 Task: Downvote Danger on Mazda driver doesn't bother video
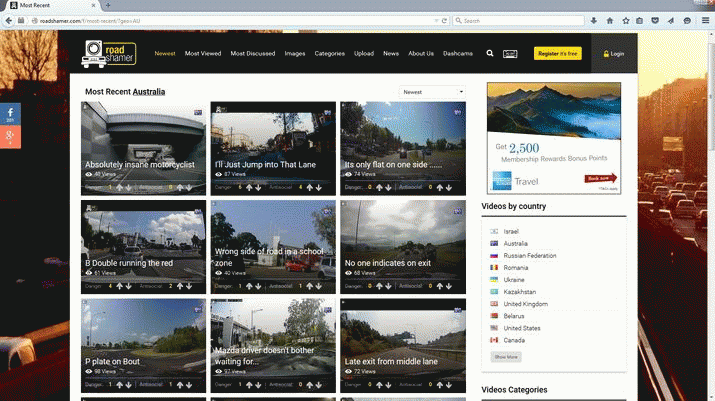(258, 385)
